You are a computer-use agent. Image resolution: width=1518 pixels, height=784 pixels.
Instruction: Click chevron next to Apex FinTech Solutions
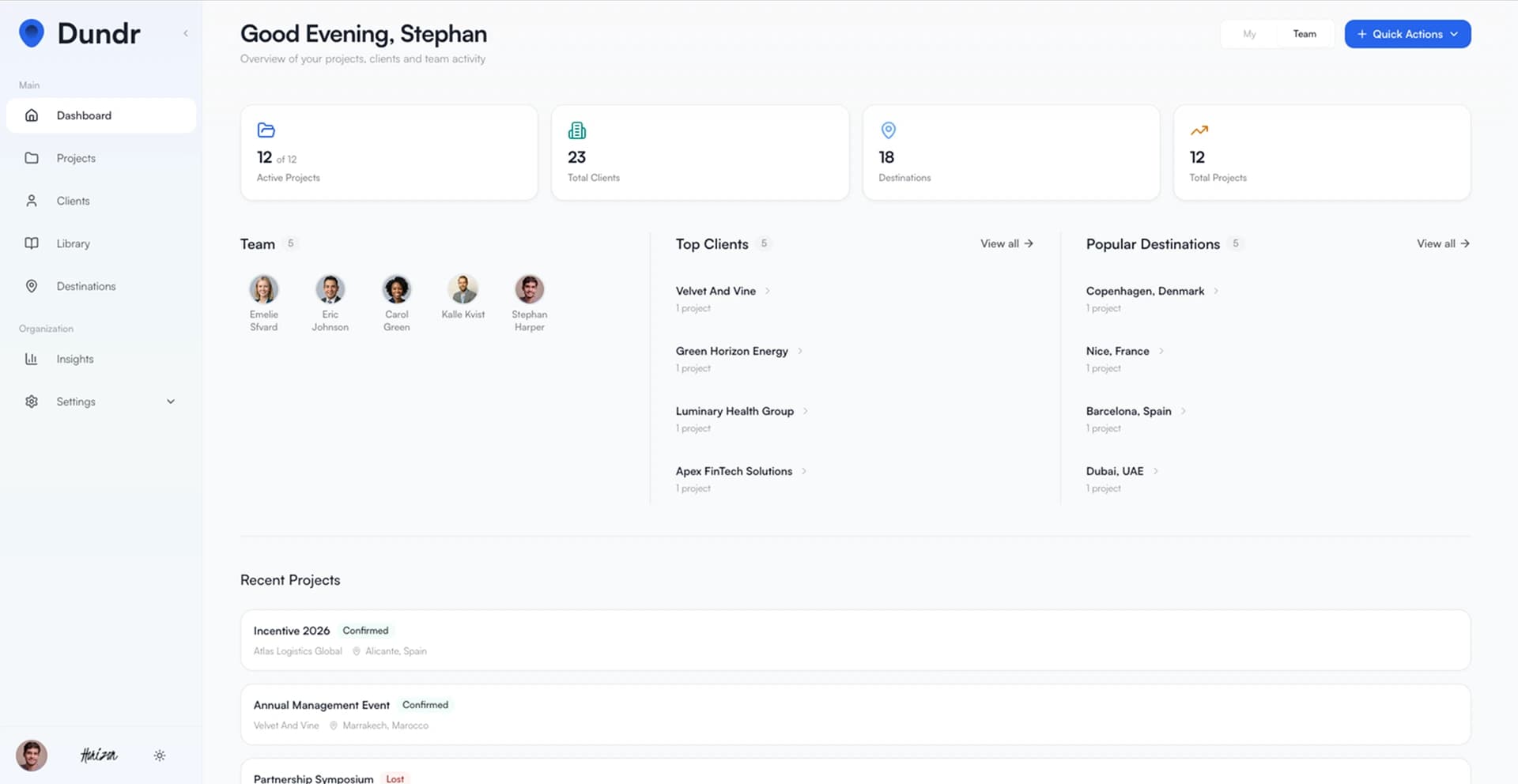tap(804, 471)
